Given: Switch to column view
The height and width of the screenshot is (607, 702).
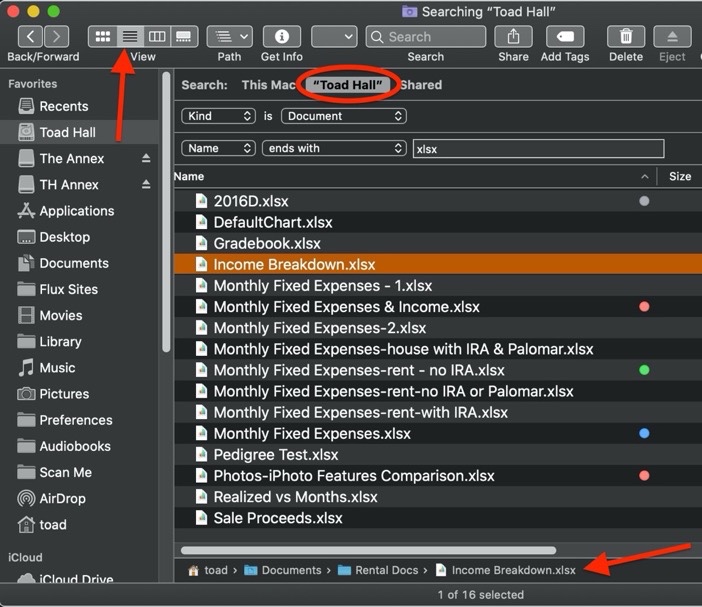Looking at the screenshot, I should (157, 36).
